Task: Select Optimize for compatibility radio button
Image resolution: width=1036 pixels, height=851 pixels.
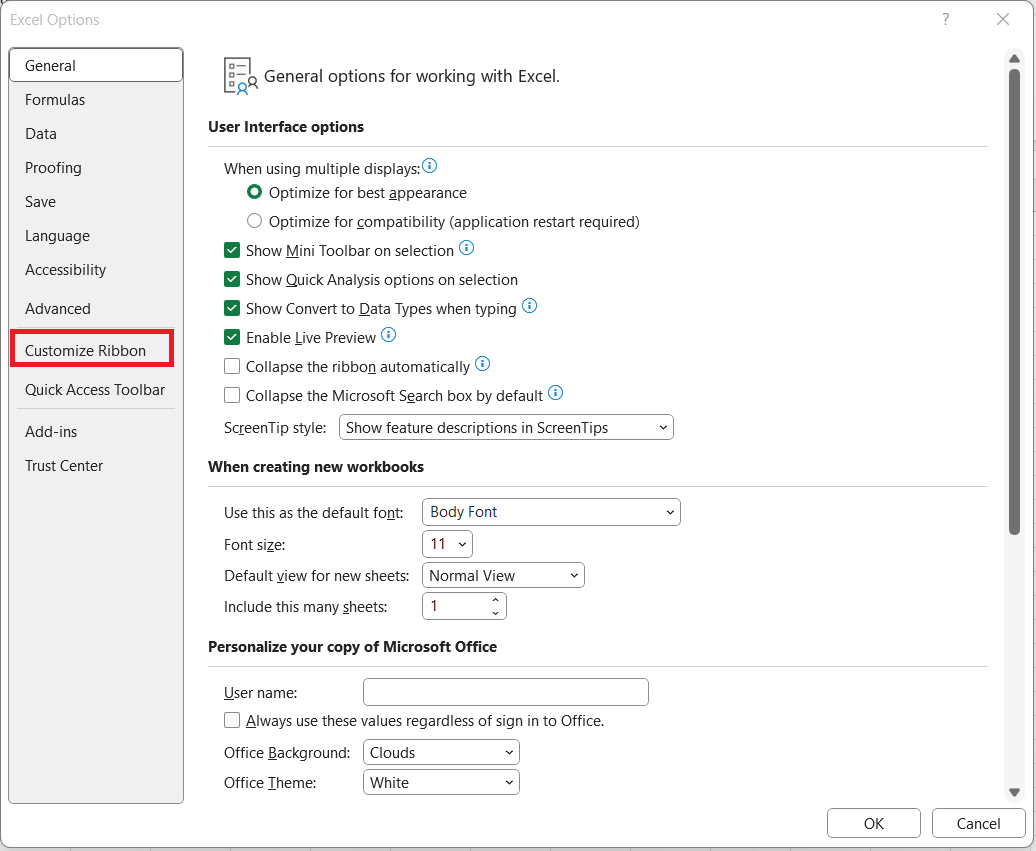Action: [x=254, y=221]
